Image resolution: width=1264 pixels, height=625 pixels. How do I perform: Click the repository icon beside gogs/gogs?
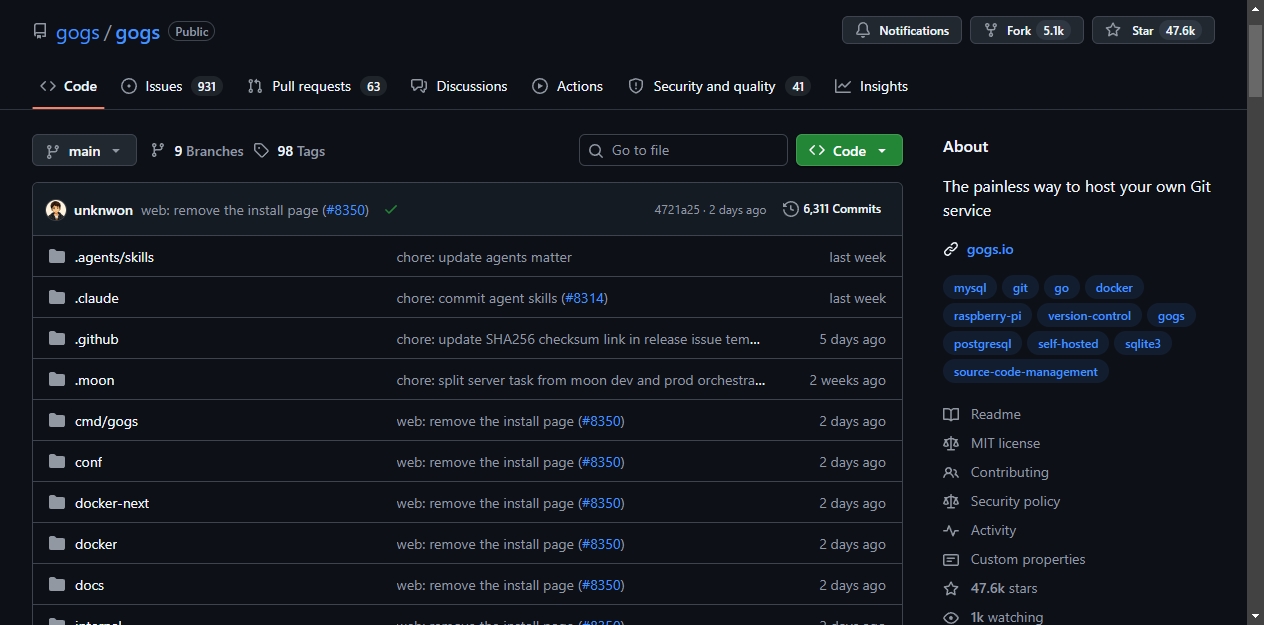pyautogui.click(x=40, y=31)
